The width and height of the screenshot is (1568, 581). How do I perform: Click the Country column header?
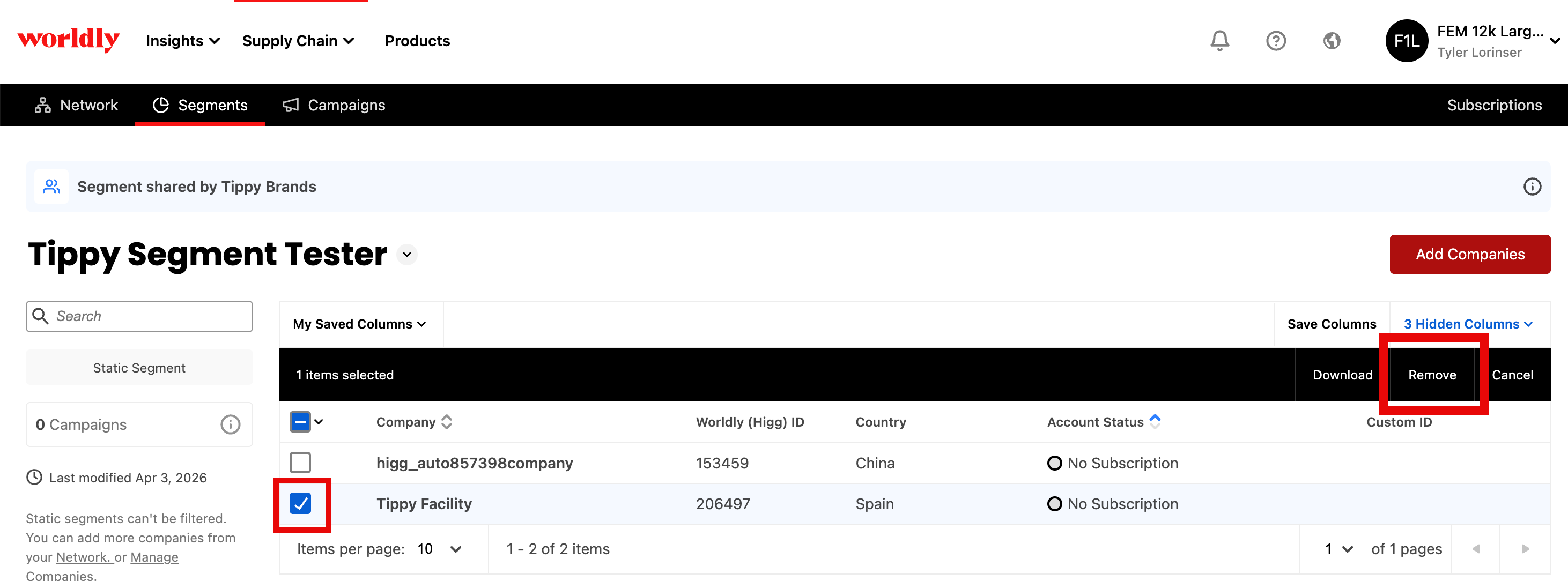(881, 422)
